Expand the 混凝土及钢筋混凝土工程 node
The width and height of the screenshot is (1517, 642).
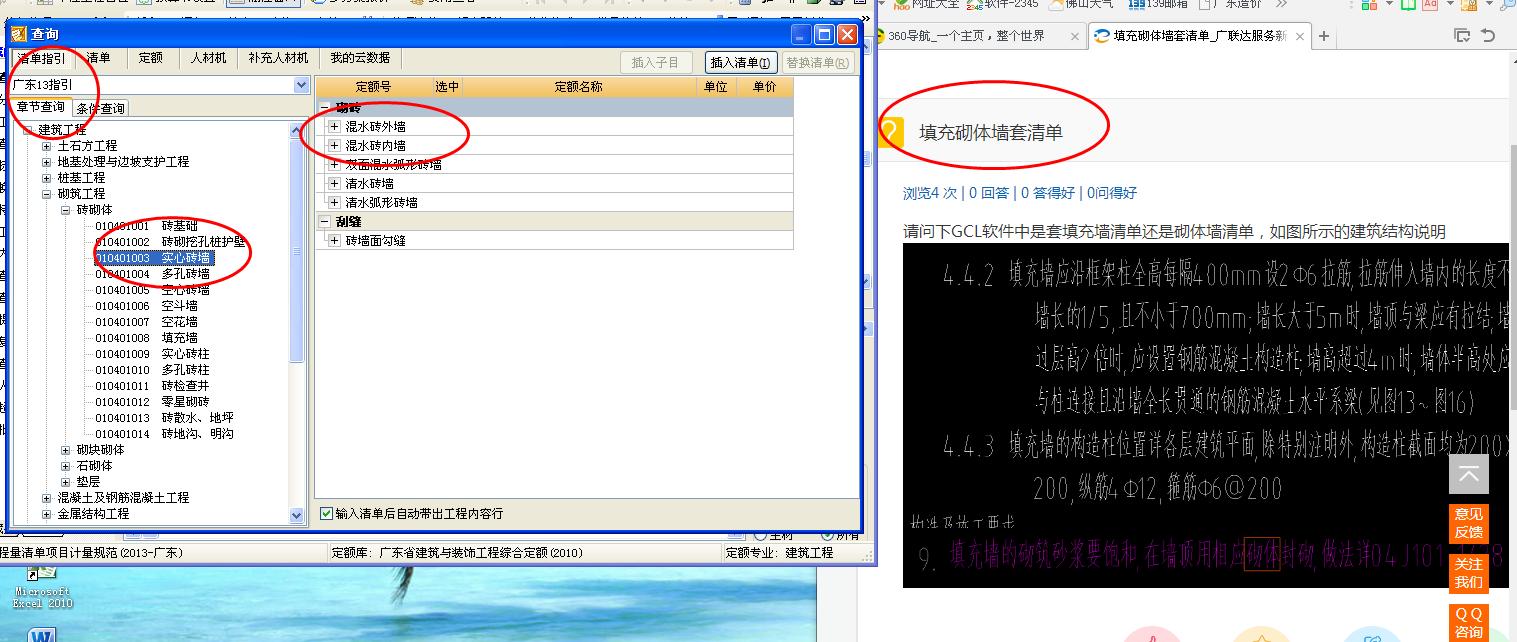pyautogui.click(x=47, y=498)
